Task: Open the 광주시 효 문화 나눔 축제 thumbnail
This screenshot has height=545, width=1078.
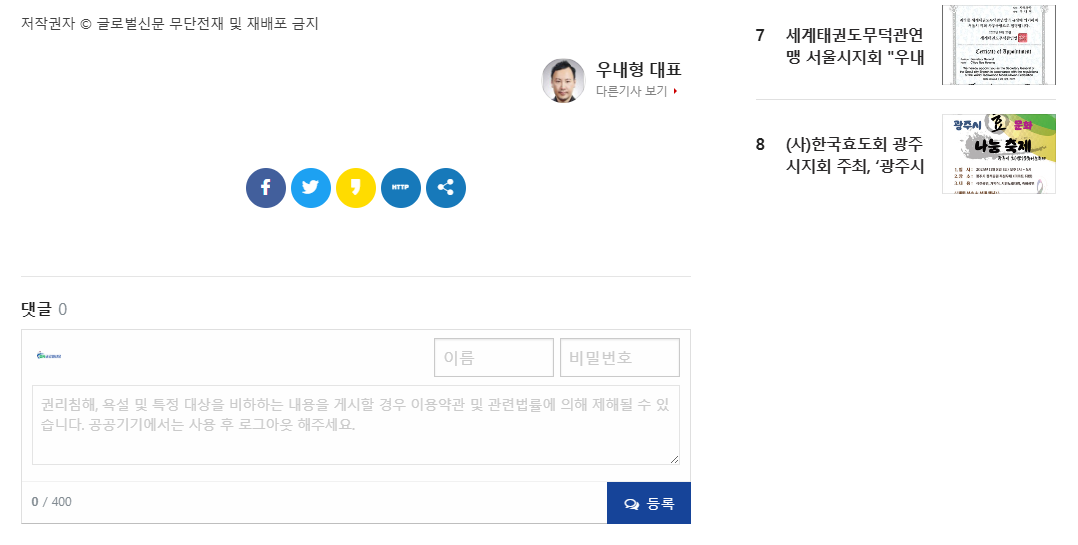Action: click(998, 153)
